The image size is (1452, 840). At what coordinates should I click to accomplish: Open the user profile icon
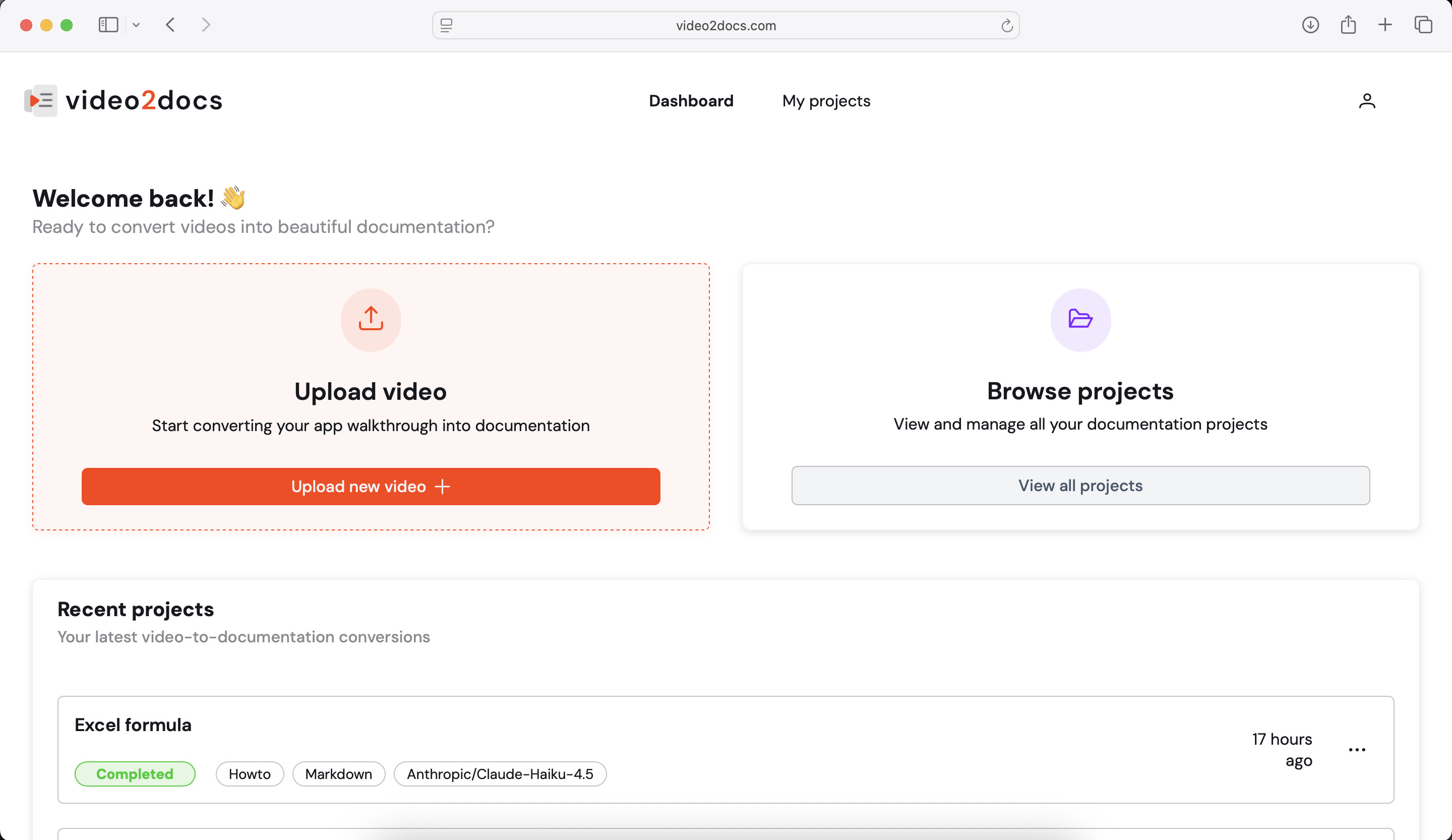pos(1367,101)
